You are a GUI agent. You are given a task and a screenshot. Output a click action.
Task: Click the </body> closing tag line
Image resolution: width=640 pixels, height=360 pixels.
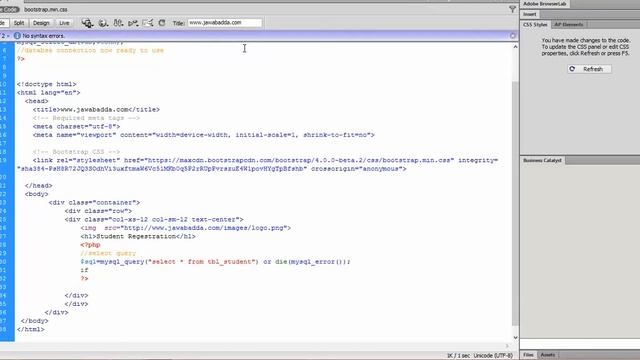[x=34, y=321]
